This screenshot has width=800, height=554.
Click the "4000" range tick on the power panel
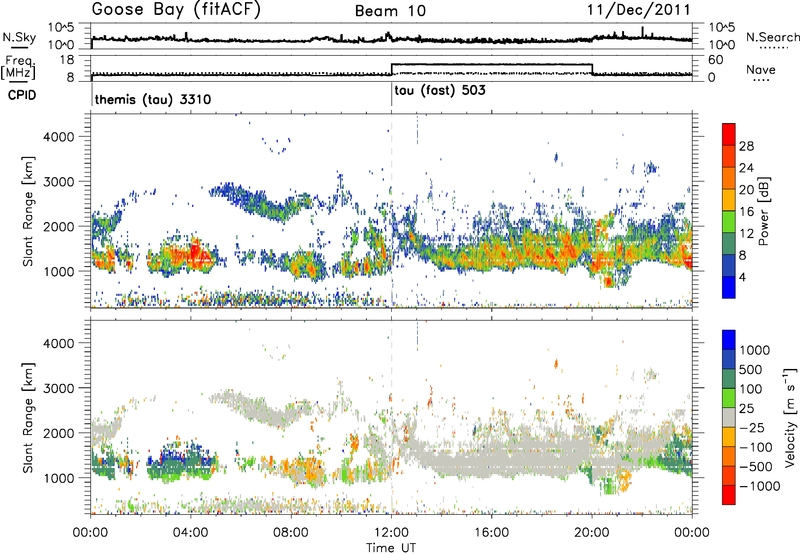[x=58, y=137]
